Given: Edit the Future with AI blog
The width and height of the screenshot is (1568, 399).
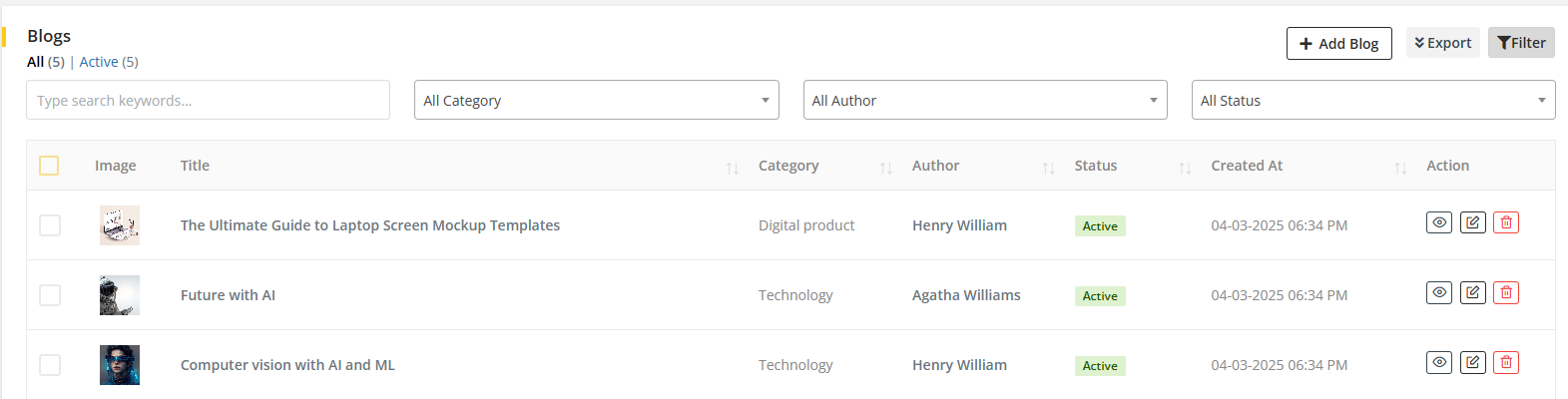Looking at the screenshot, I should click(1472, 292).
